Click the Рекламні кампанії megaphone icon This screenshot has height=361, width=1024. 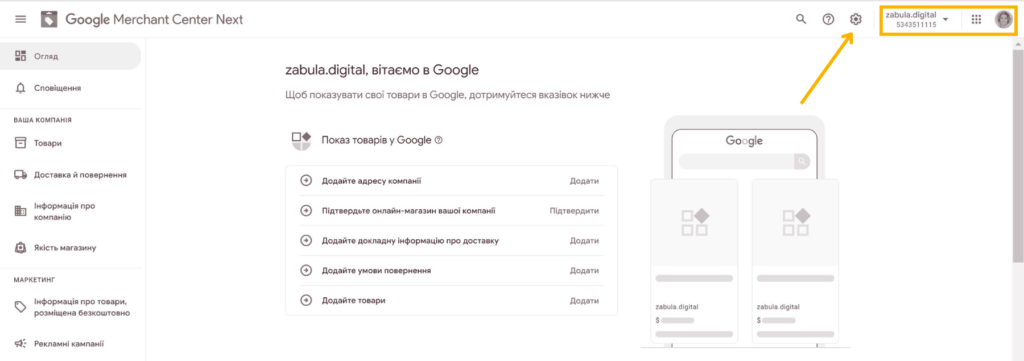pos(20,344)
